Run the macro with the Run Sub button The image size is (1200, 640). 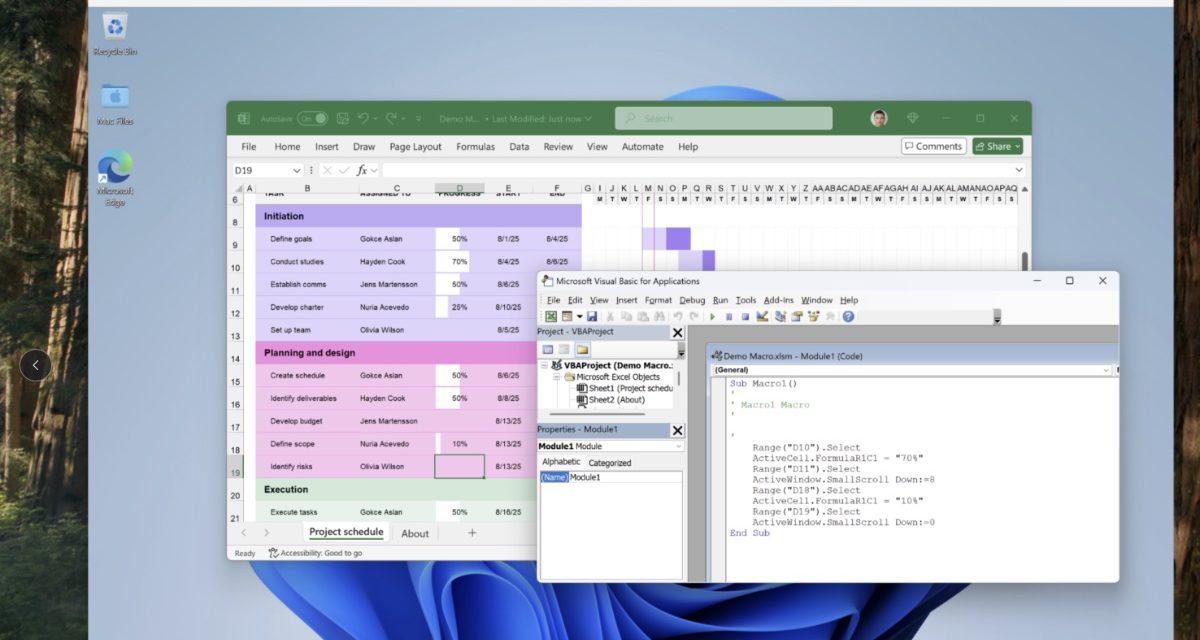pyautogui.click(x=712, y=317)
